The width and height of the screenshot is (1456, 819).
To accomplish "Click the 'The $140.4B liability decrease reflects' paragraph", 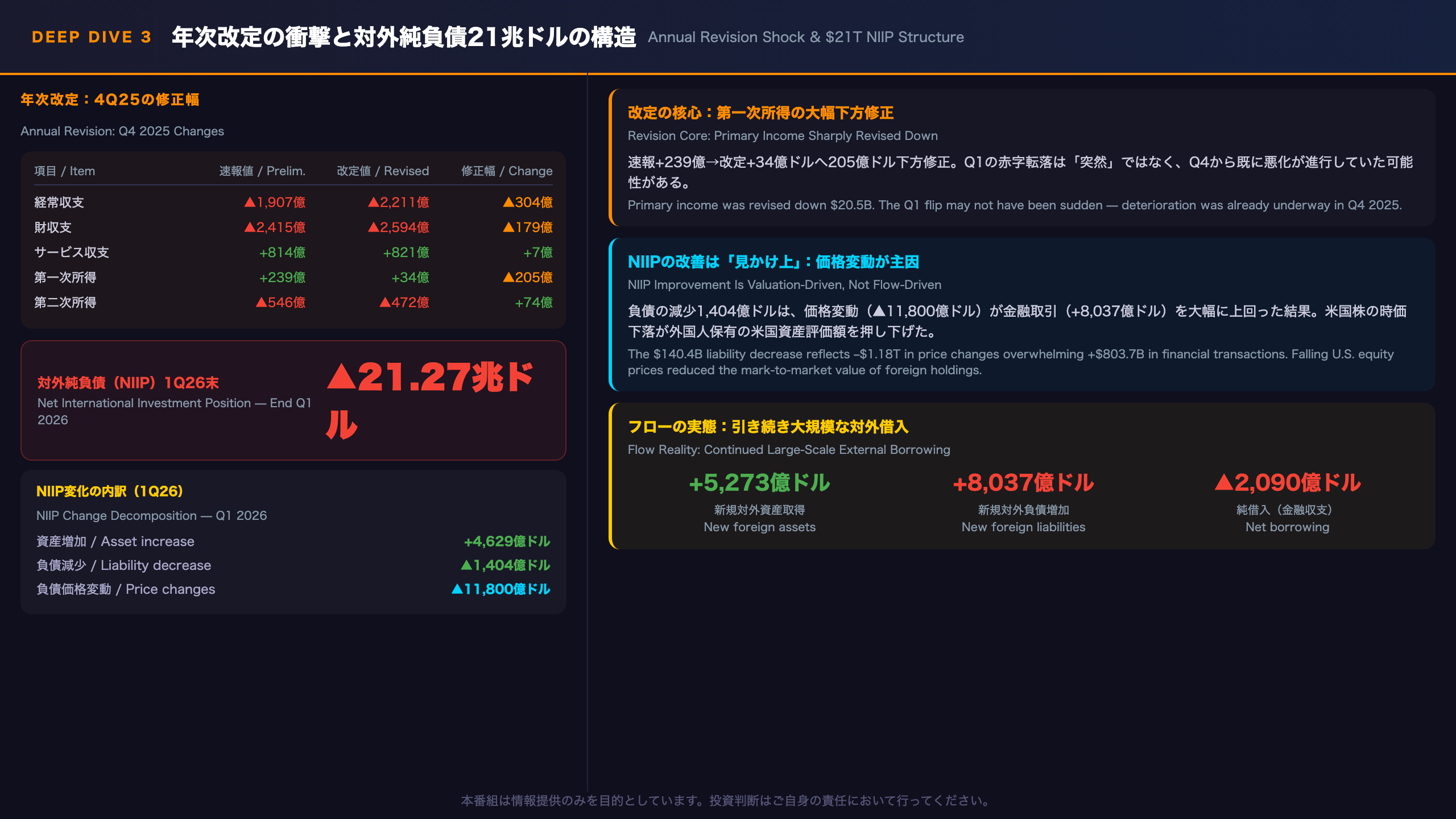I will coord(1011,362).
